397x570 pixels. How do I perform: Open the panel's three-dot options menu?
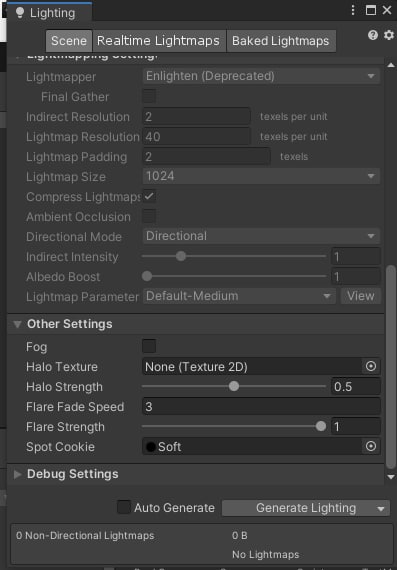(353, 10)
